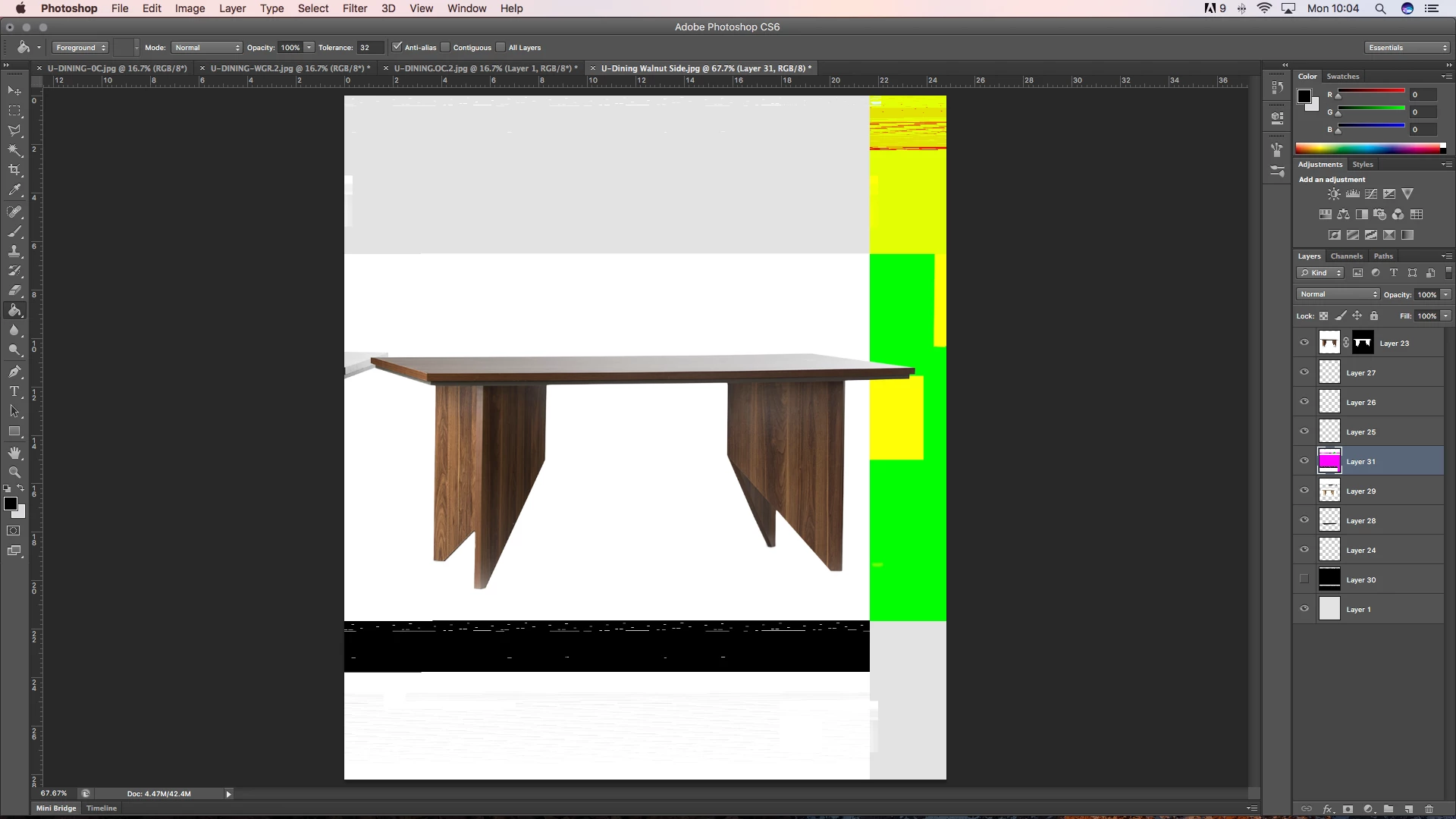Select the Clone Stamp tool
Screen dimensions: 1456x819
tap(14, 251)
